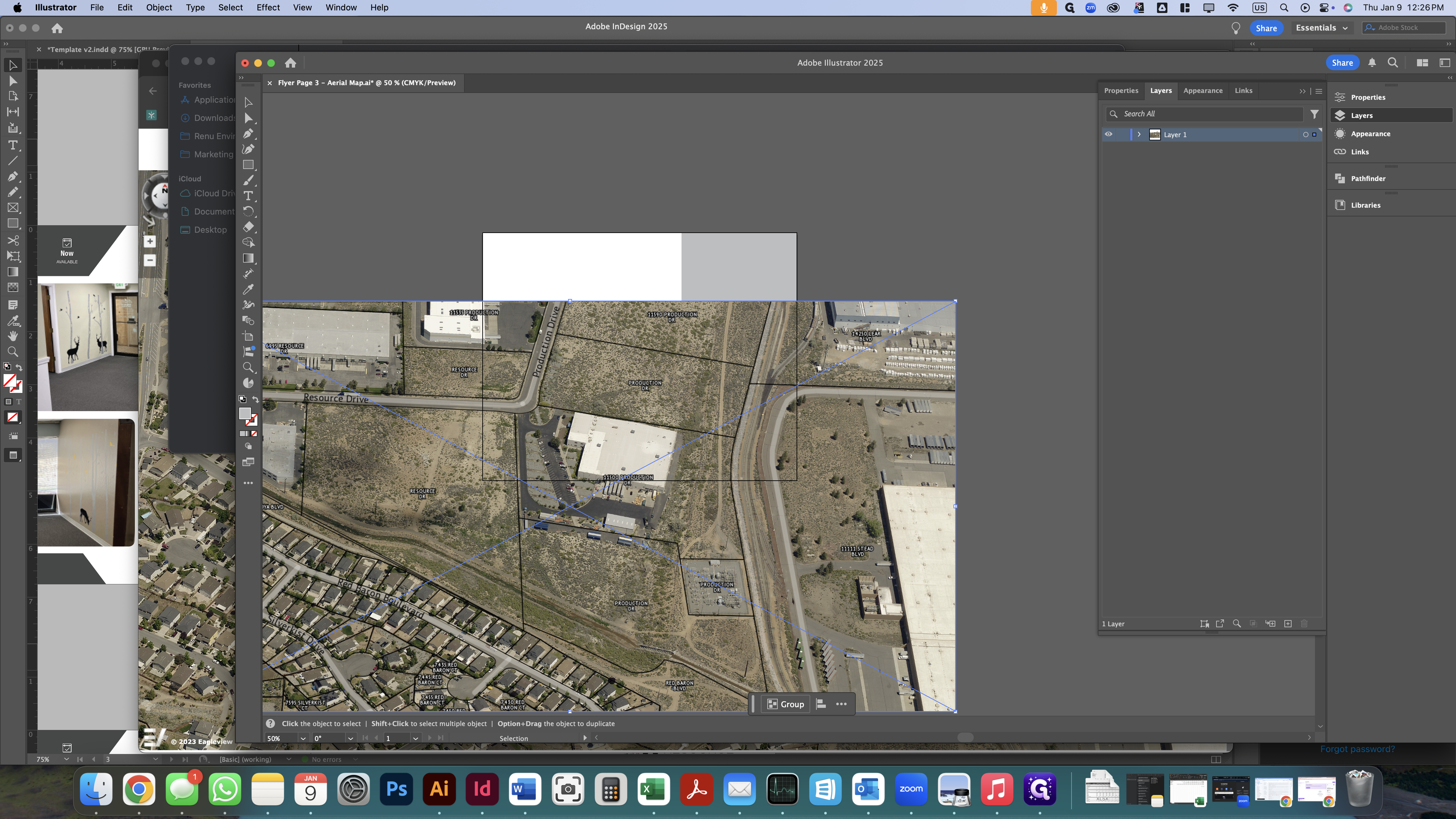Toggle Illustrator panel arrangement icon
The width and height of the screenshot is (1456, 819).
pos(1423,63)
